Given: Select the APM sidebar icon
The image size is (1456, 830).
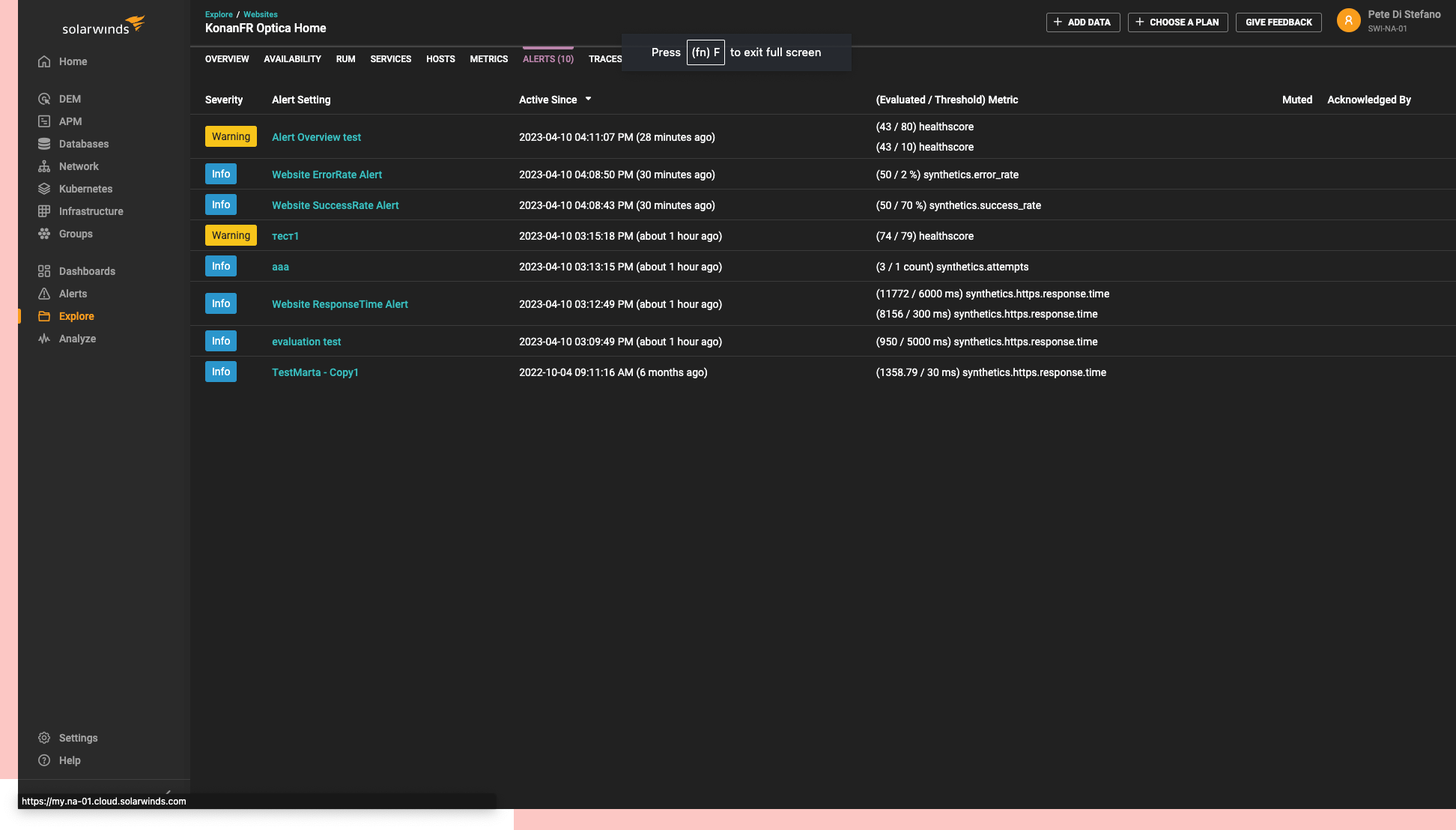Looking at the screenshot, I should tap(44, 121).
